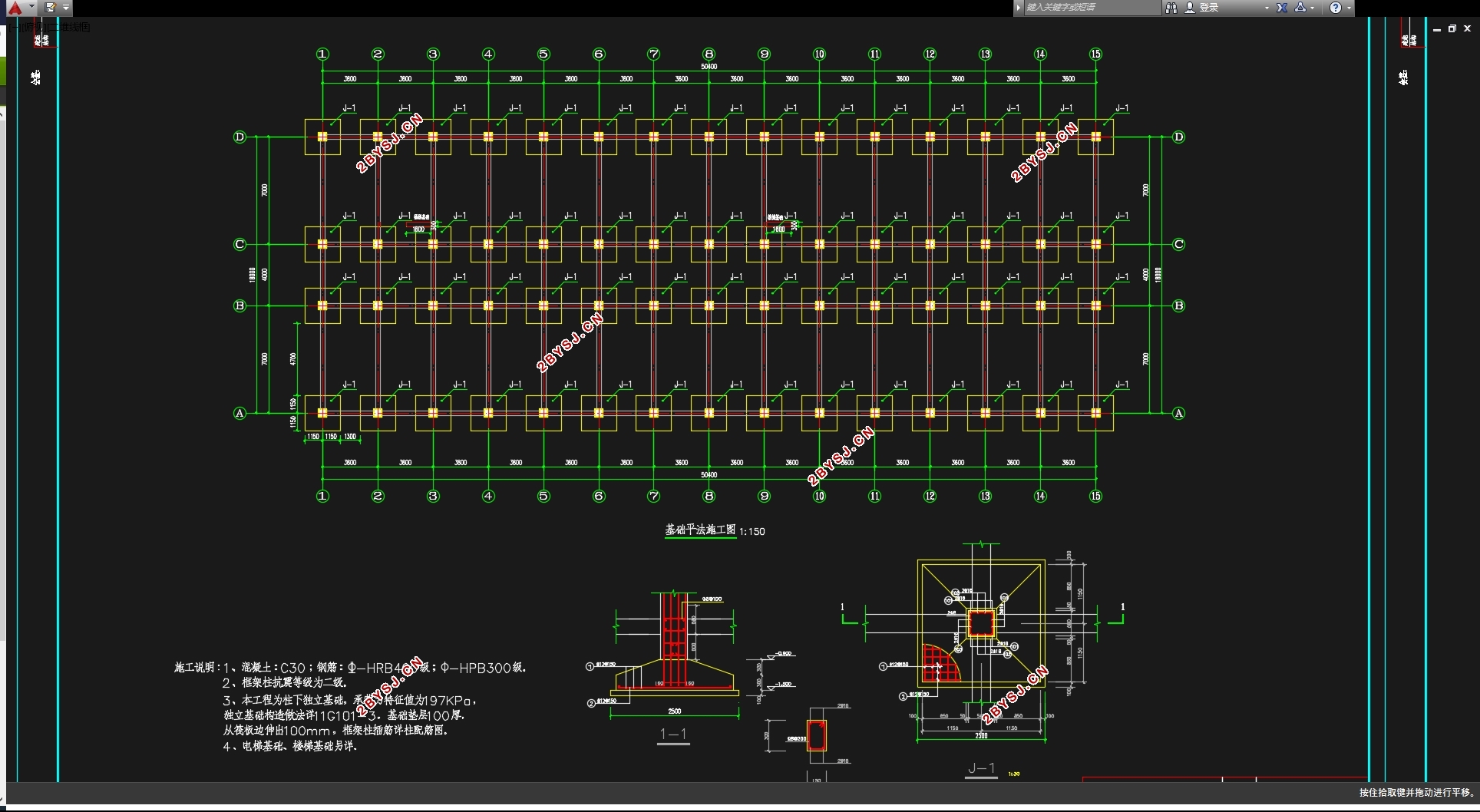The height and width of the screenshot is (812, 1480).
Task: Expand the application menu arrow beside the logo
Action: tap(31, 7)
